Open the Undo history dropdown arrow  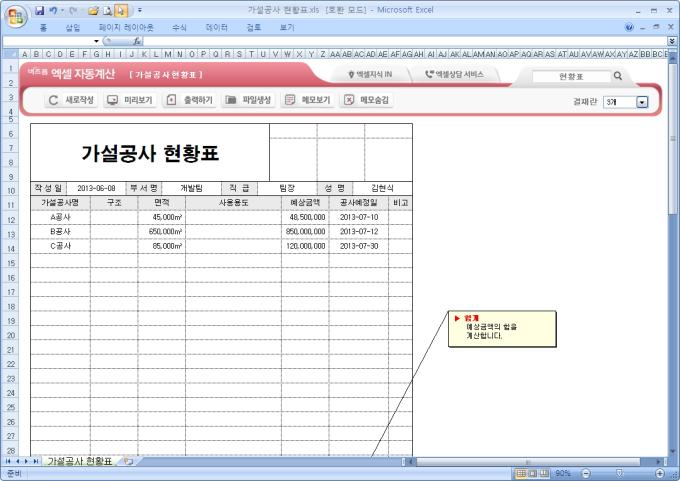[x=62, y=10]
